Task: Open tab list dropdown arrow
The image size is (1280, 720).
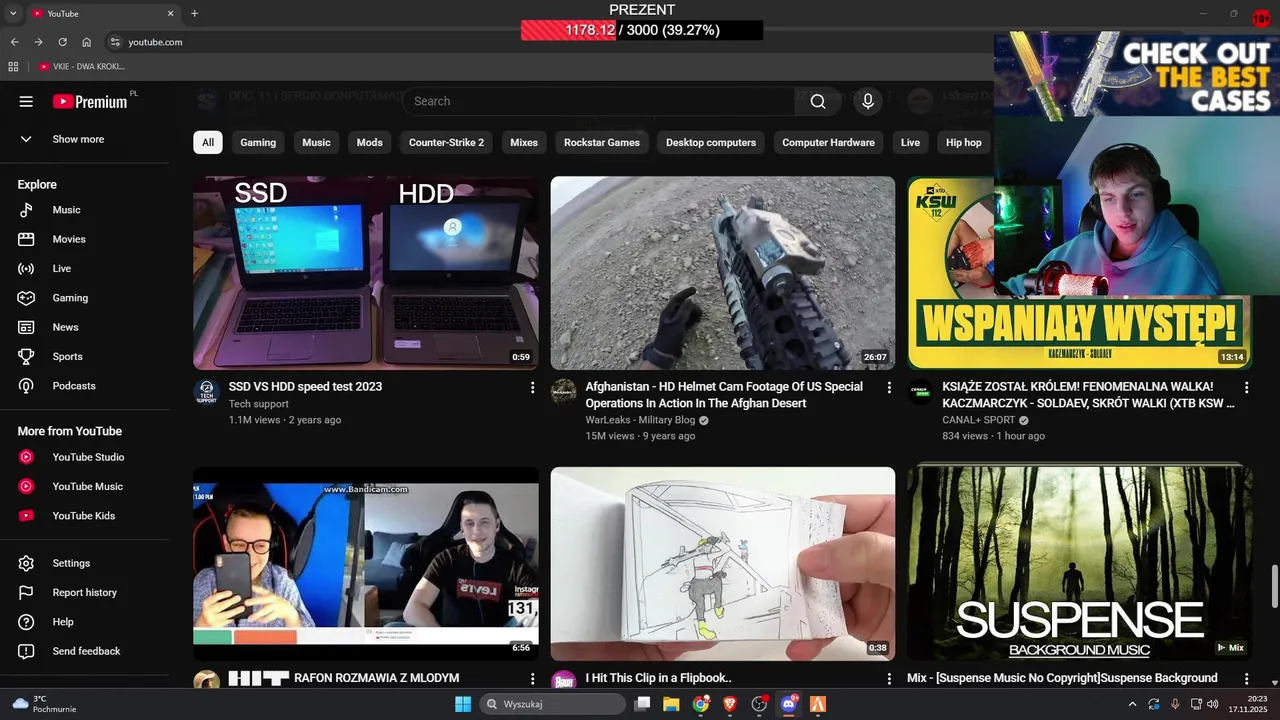Action: pyautogui.click(x=13, y=13)
